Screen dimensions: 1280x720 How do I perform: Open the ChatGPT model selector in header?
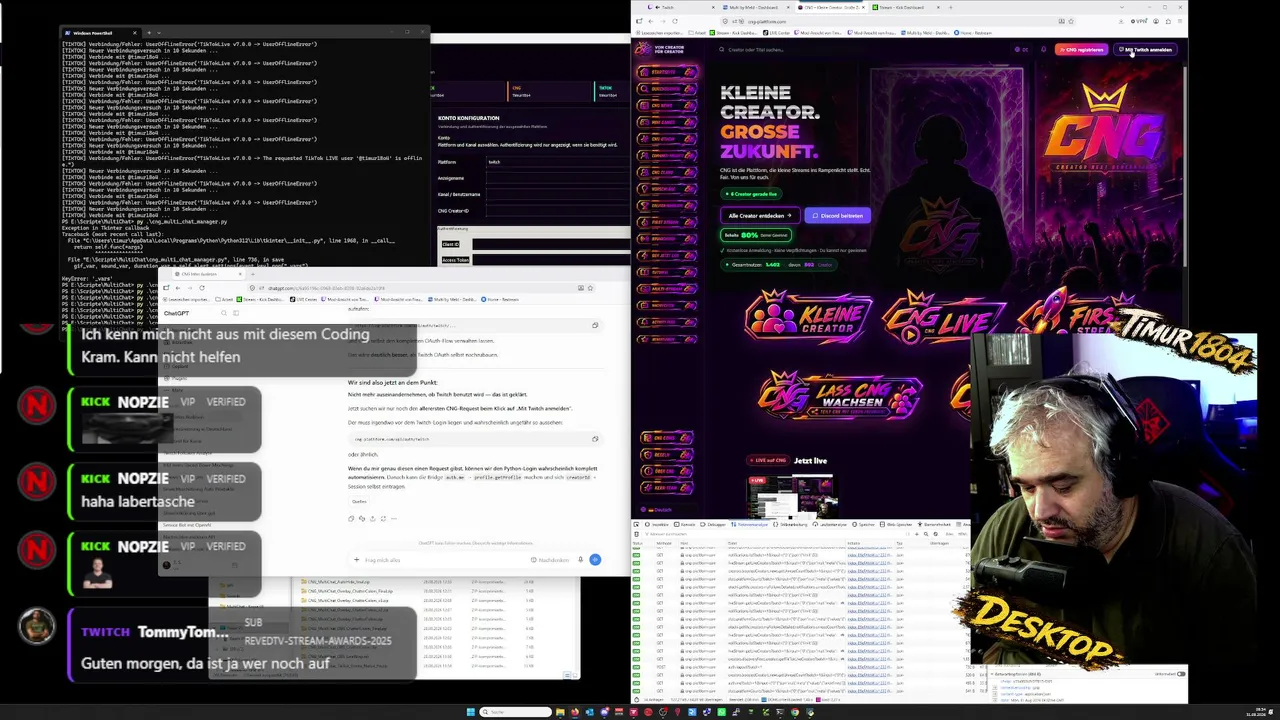tap(177, 313)
